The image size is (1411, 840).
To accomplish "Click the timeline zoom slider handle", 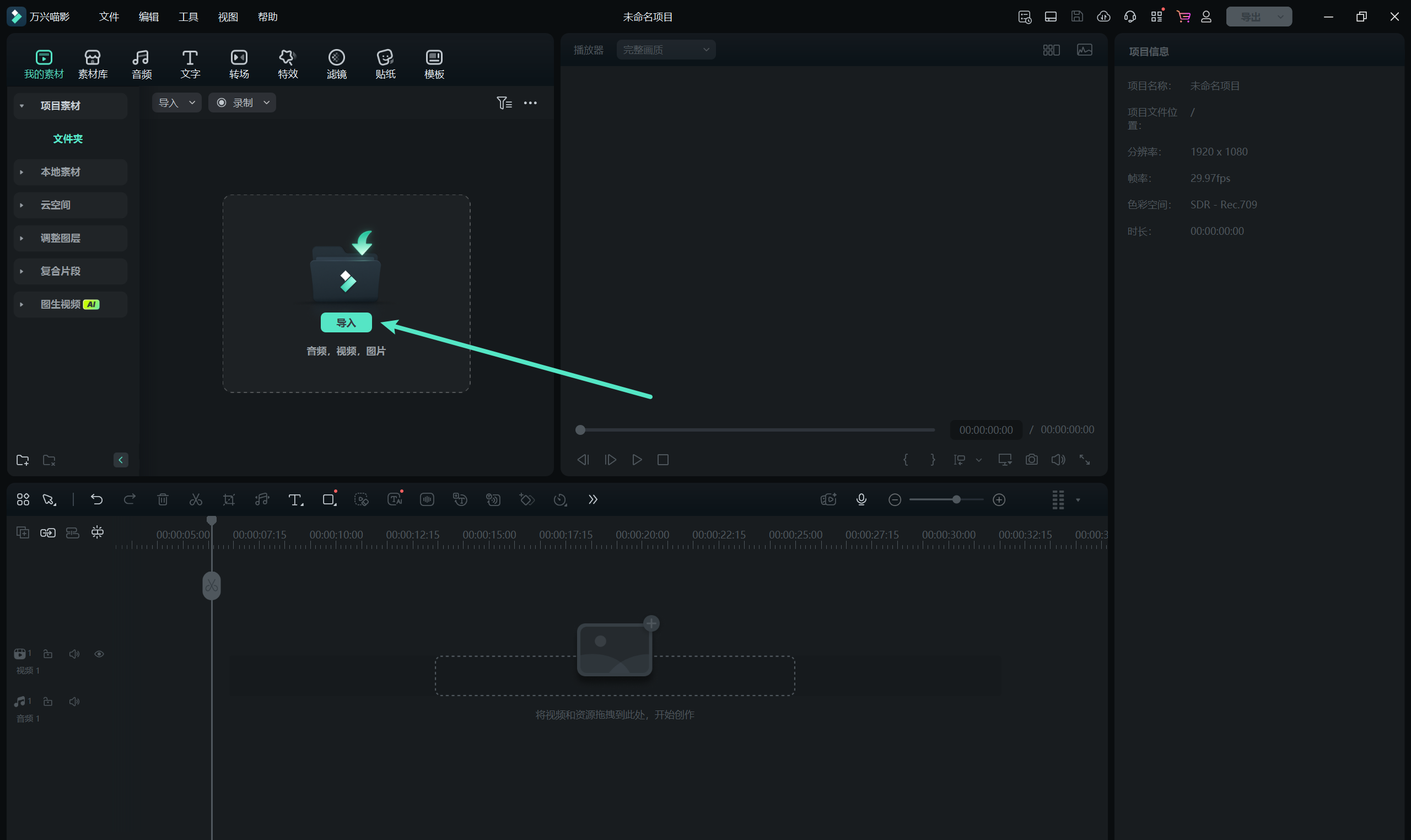I will click(x=956, y=499).
